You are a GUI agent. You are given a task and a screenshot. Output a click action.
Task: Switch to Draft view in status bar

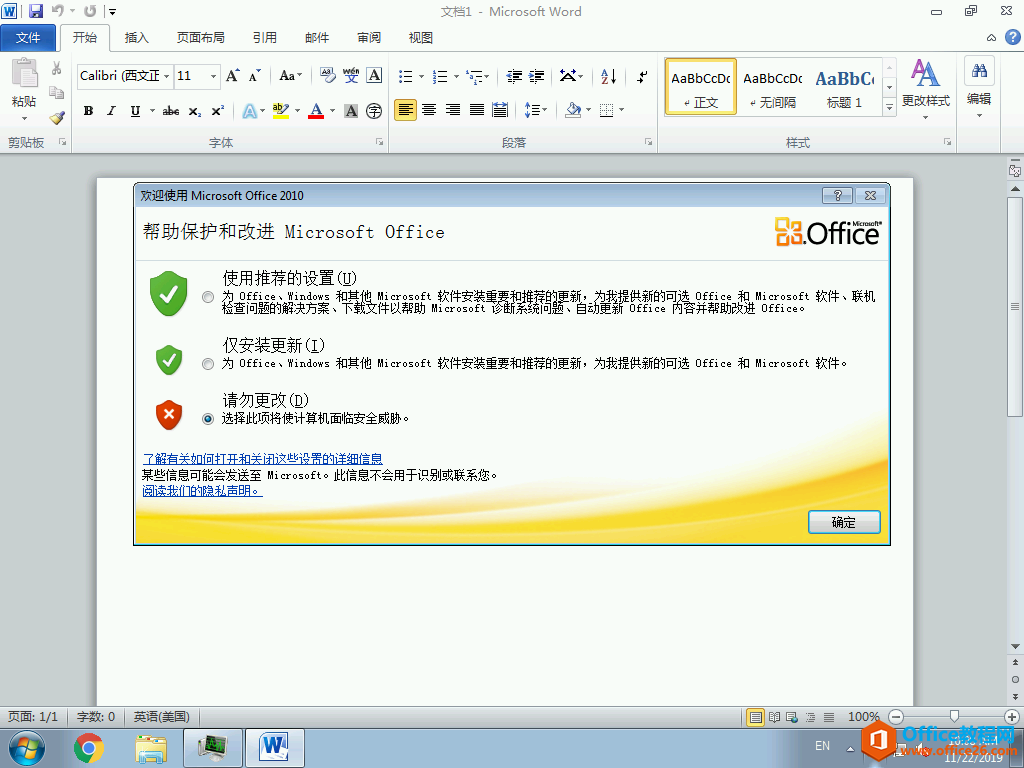pyautogui.click(x=829, y=717)
